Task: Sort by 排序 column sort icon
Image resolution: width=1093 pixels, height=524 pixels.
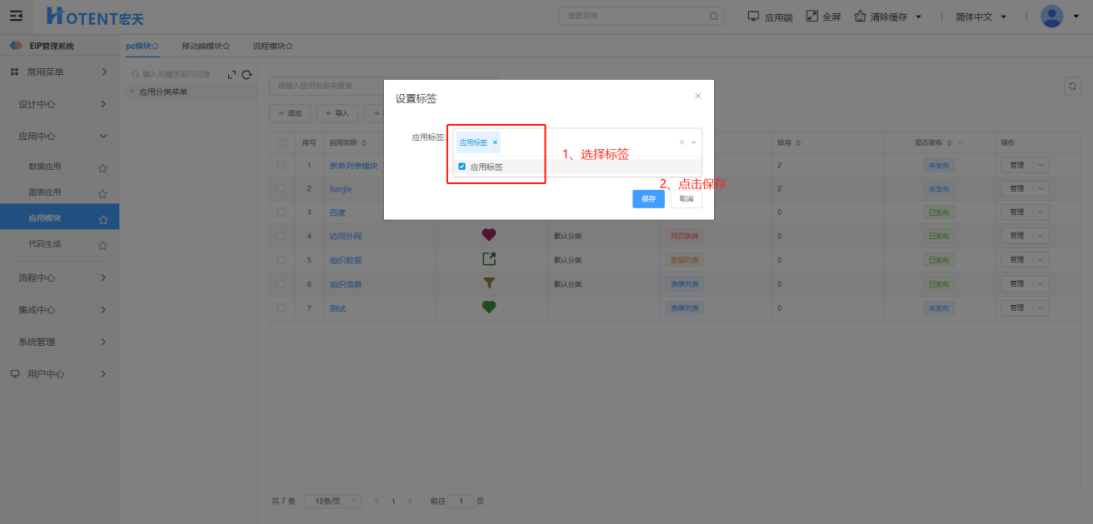Action: pyautogui.click(x=798, y=142)
